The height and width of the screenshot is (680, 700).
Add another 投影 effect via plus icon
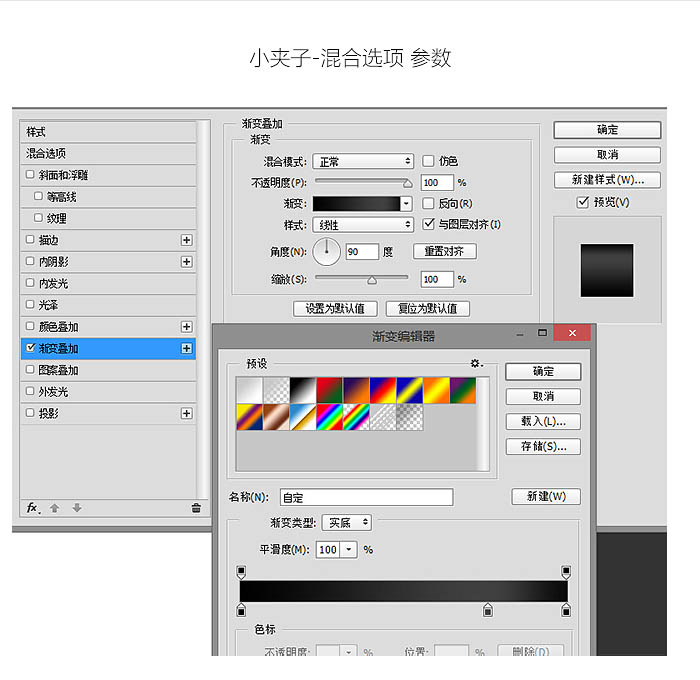click(x=187, y=413)
